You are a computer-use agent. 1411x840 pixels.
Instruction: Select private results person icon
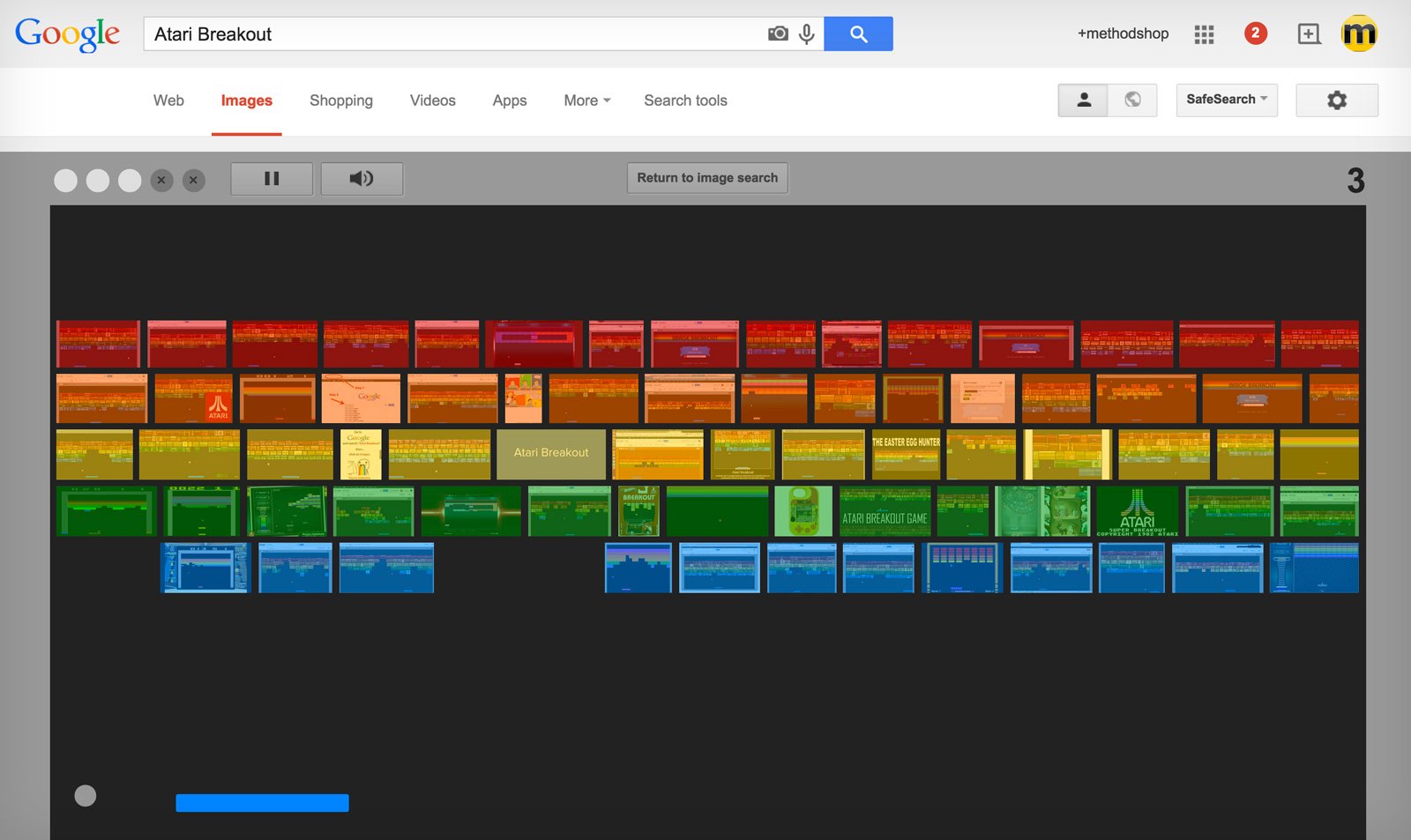coord(1084,100)
